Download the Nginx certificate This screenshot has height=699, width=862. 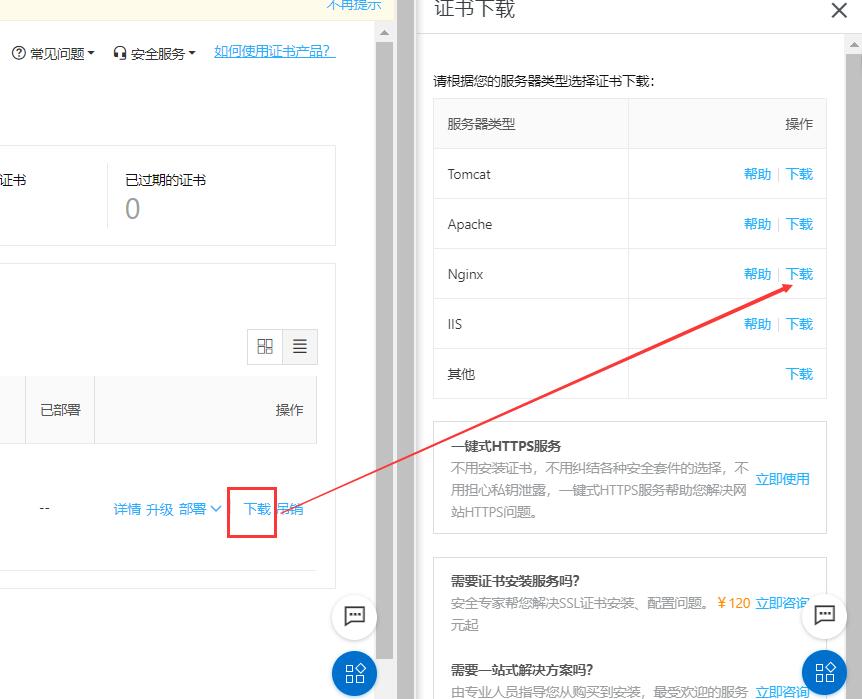pyautogui.click(x=799, y=274)
